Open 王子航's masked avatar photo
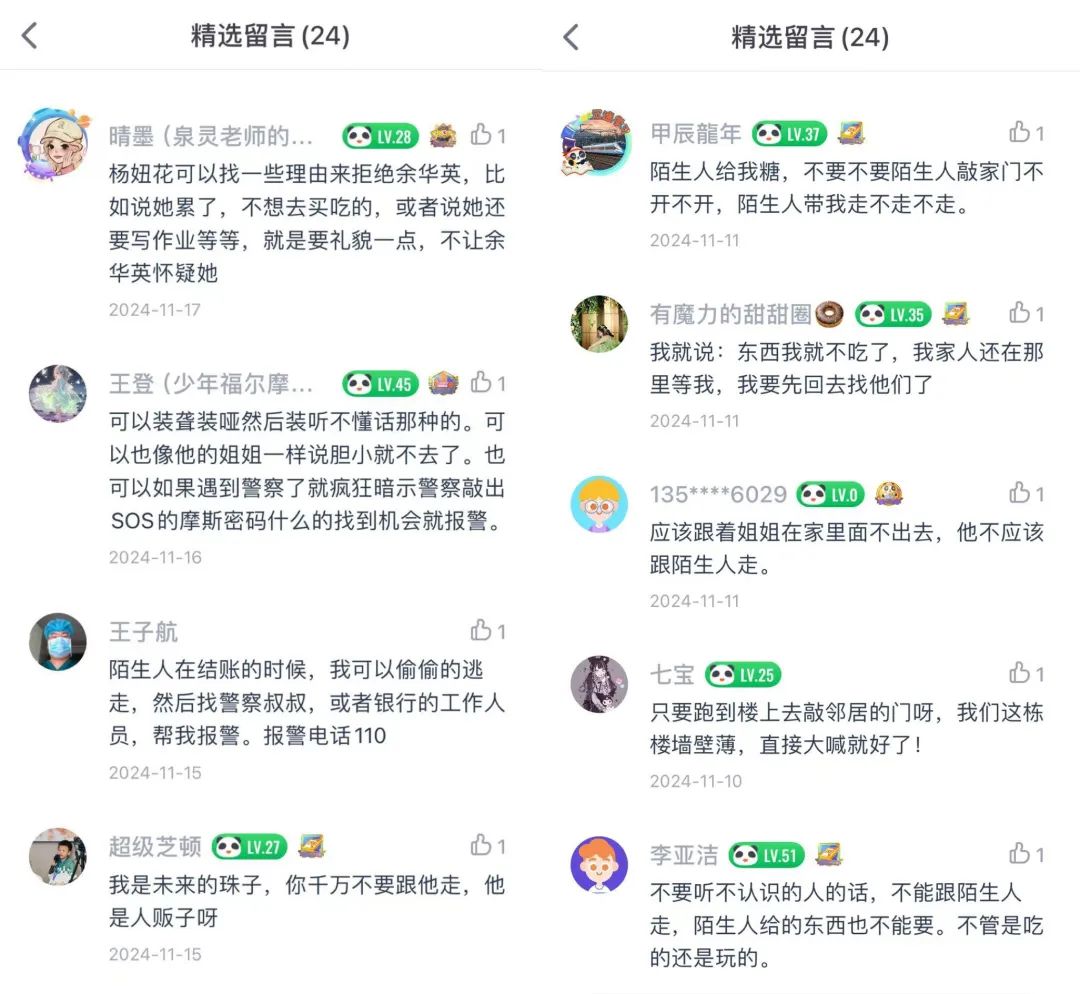 [58, 641]
